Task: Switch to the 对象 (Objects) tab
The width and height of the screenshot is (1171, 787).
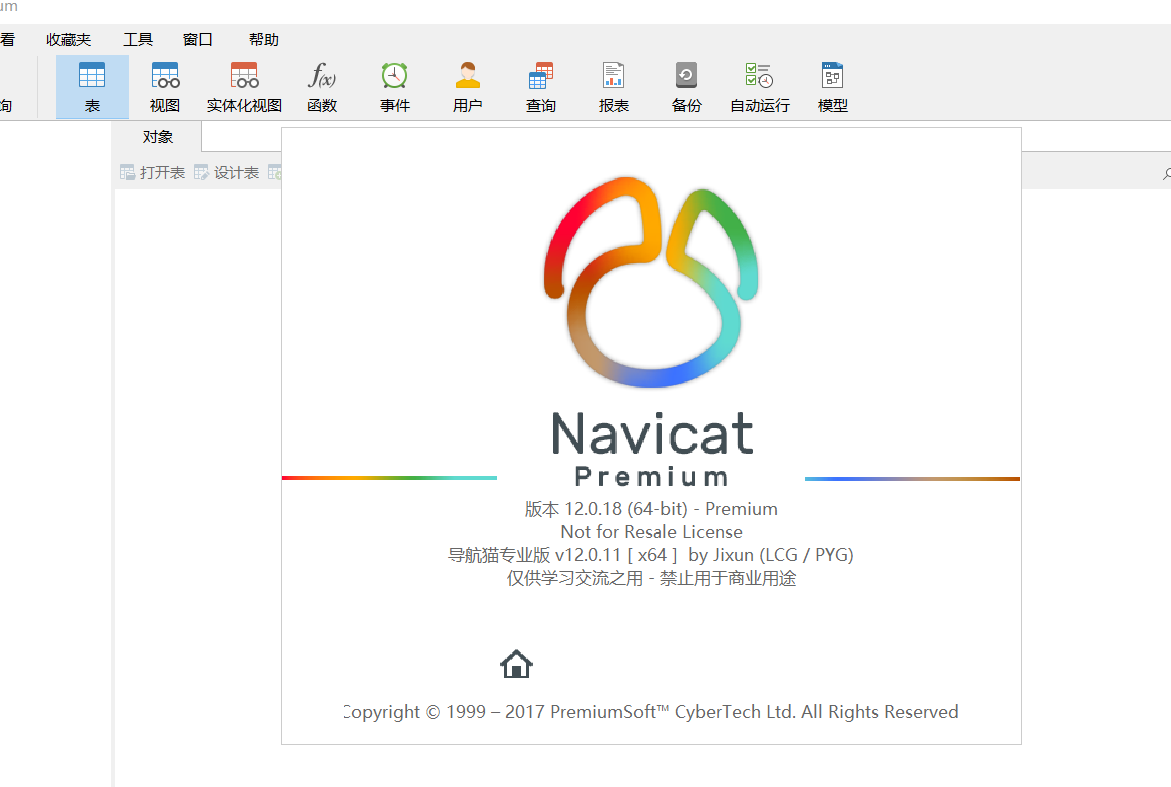Action: (158, 137)
